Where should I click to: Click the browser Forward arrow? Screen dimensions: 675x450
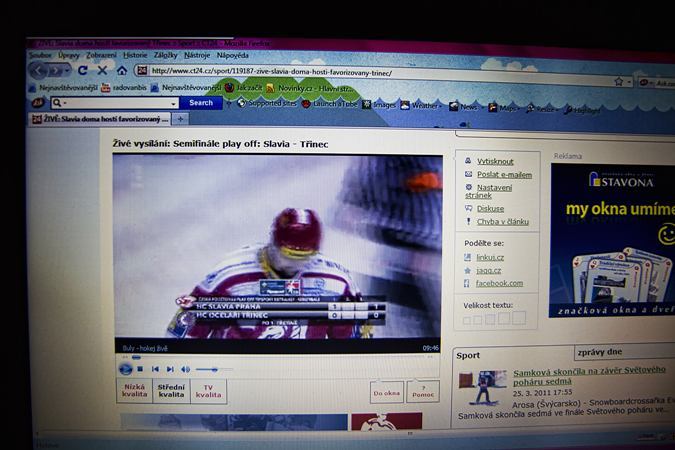pos(56,70)
